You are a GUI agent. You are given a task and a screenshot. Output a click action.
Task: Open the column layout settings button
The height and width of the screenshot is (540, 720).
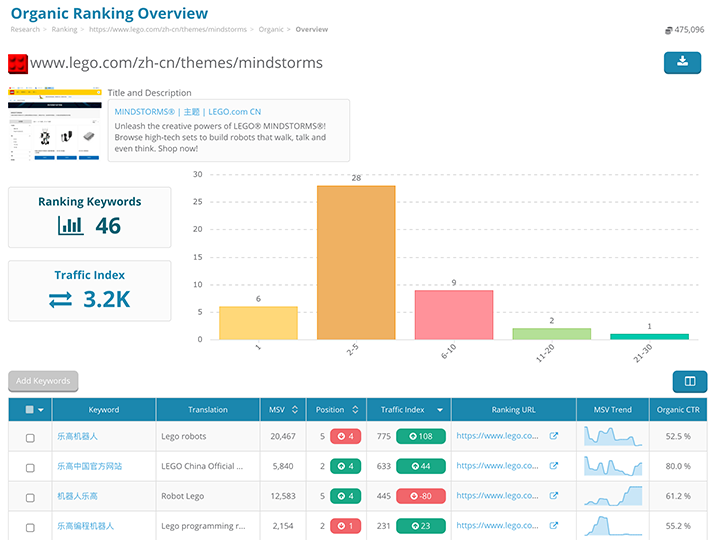coord(689,381)
